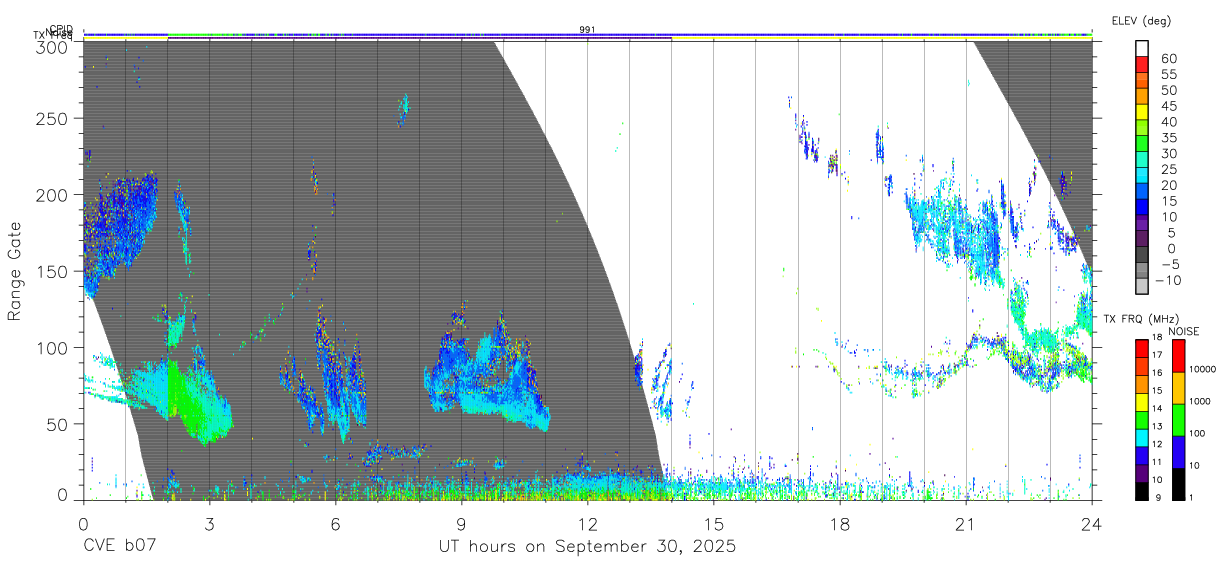1228x567 pixels.
Task: Click the bright green swatch in the ELEV color bar
Action: [x=1142, y=144]
